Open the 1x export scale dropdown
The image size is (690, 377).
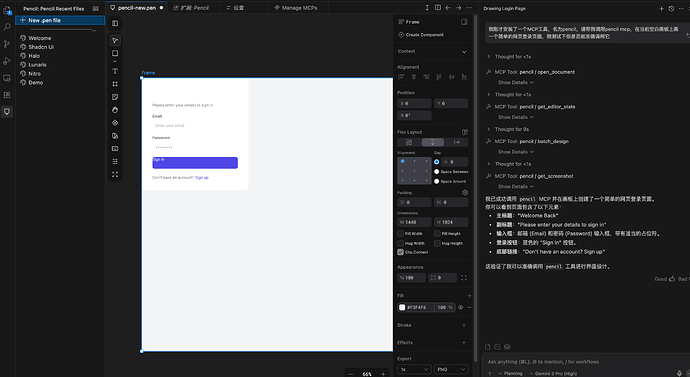coord(414,369)
